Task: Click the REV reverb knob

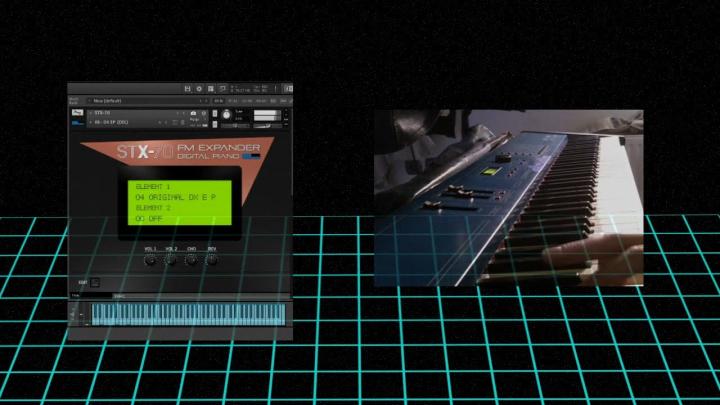Action: [211, 260]
